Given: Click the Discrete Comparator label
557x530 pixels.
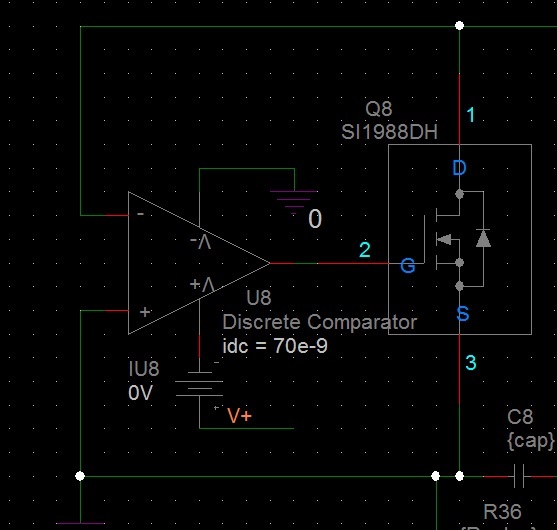Looking at the screenshot, I should click(x=319, y=322).
